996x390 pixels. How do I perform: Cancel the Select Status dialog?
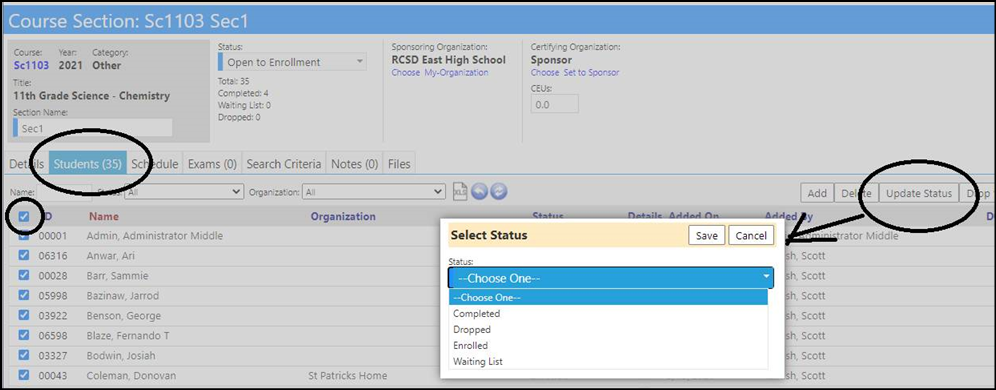751,236
